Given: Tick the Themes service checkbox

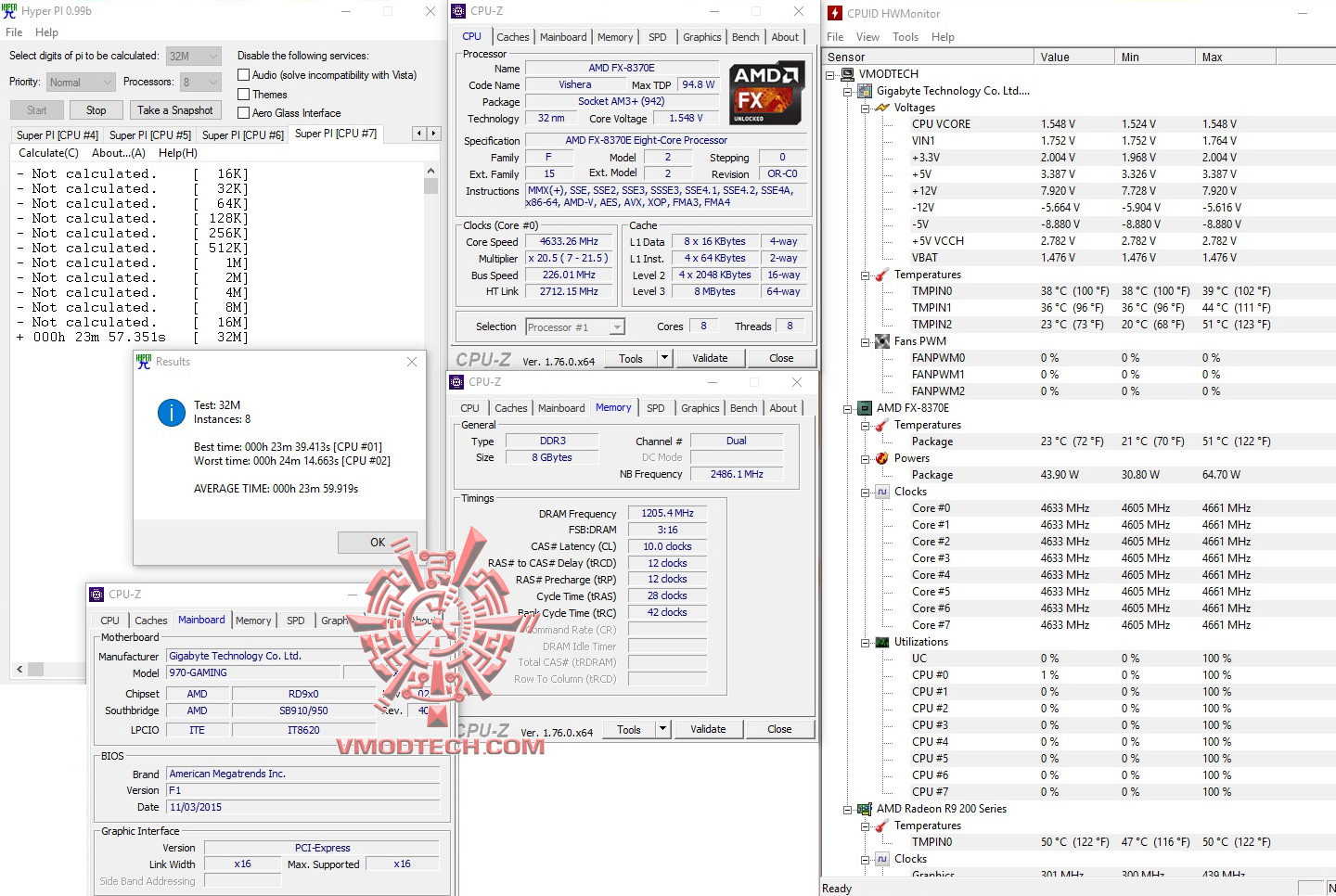Looking at the screenshot, I should [x=244, y=95].
